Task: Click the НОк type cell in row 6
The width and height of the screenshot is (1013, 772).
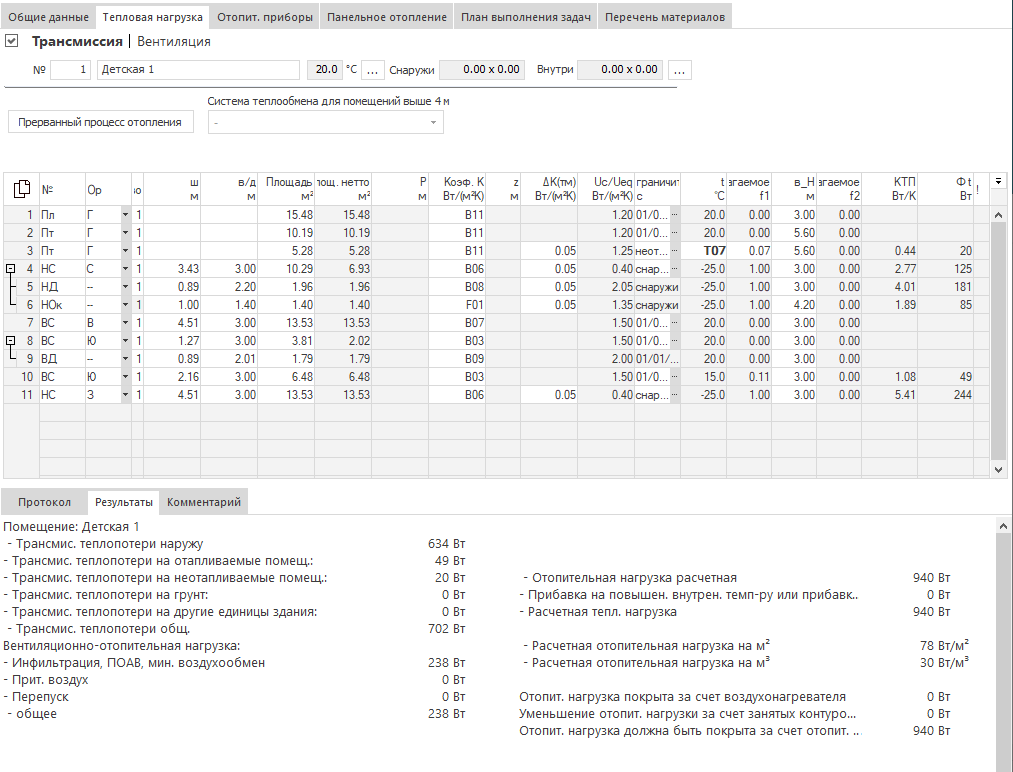Action: (62, 305)
